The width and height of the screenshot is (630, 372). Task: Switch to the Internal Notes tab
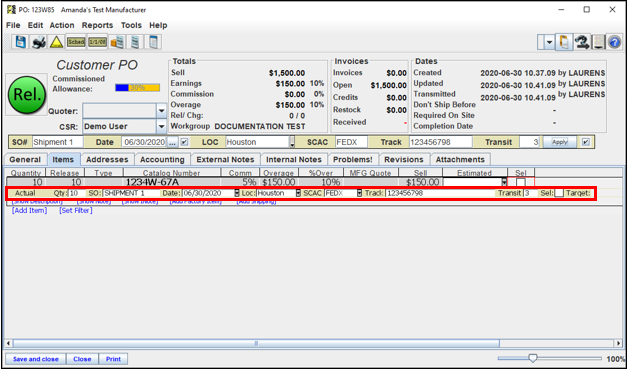tap(294, 159)
